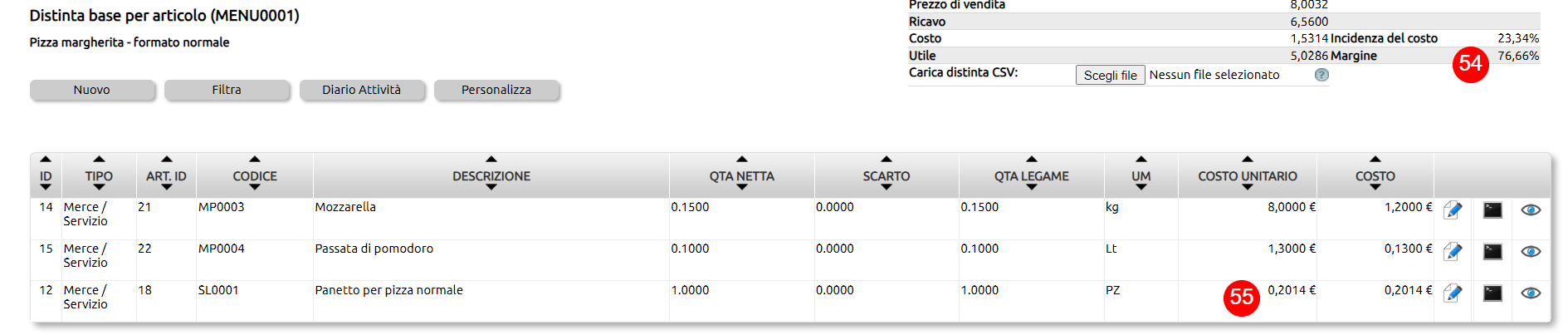1568x335 pixels.
Task: View Passata di pomodoro details with eye icon
Action: 1531,252
